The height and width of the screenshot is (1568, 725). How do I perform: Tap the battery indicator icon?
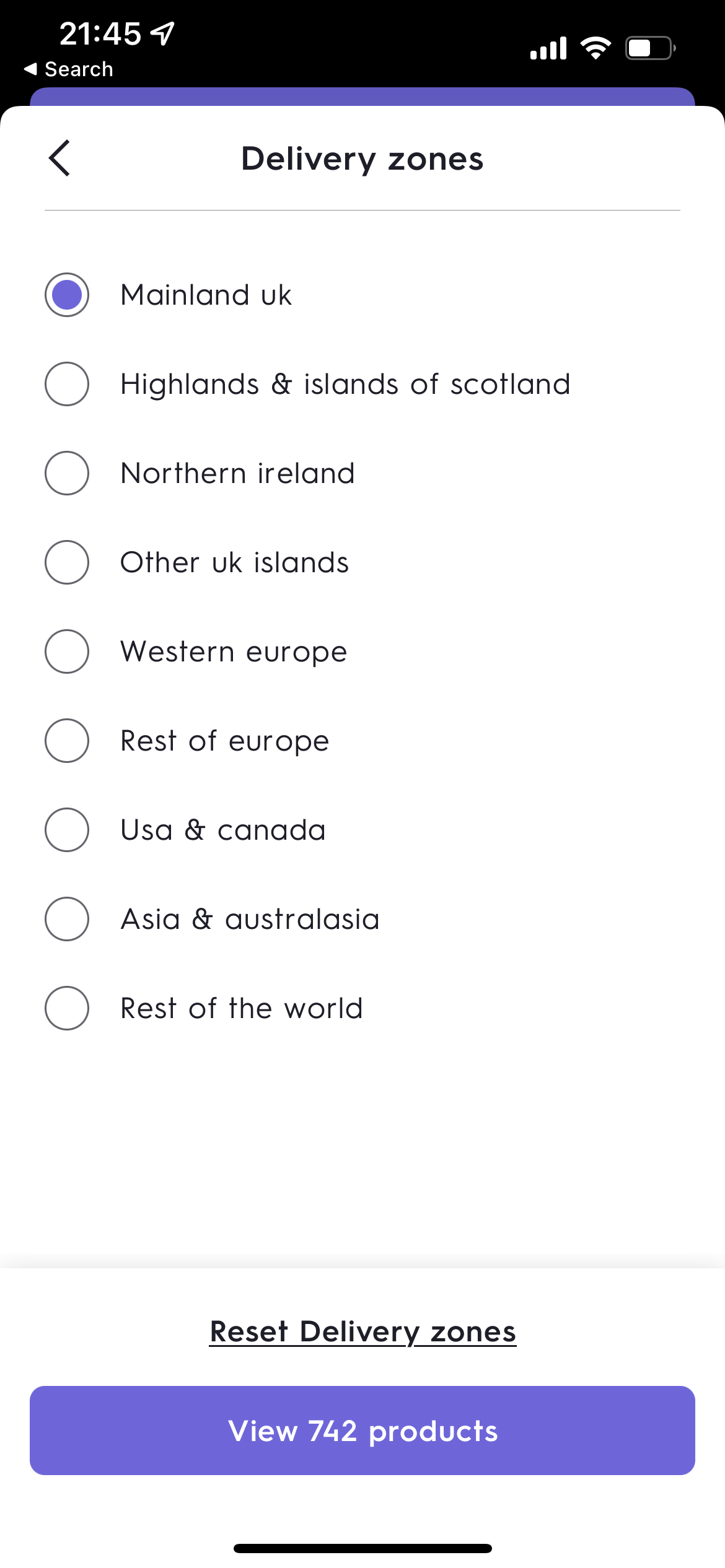pyautogui.click(x=650, y=48)
